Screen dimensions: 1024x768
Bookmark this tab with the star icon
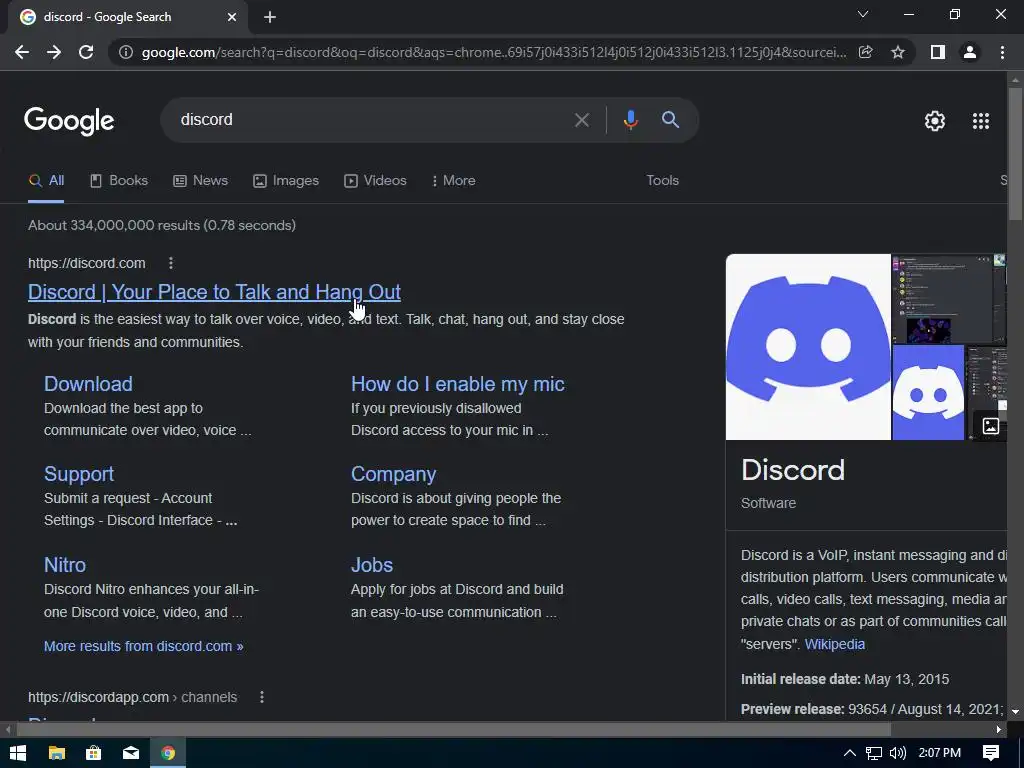[898, 52]
